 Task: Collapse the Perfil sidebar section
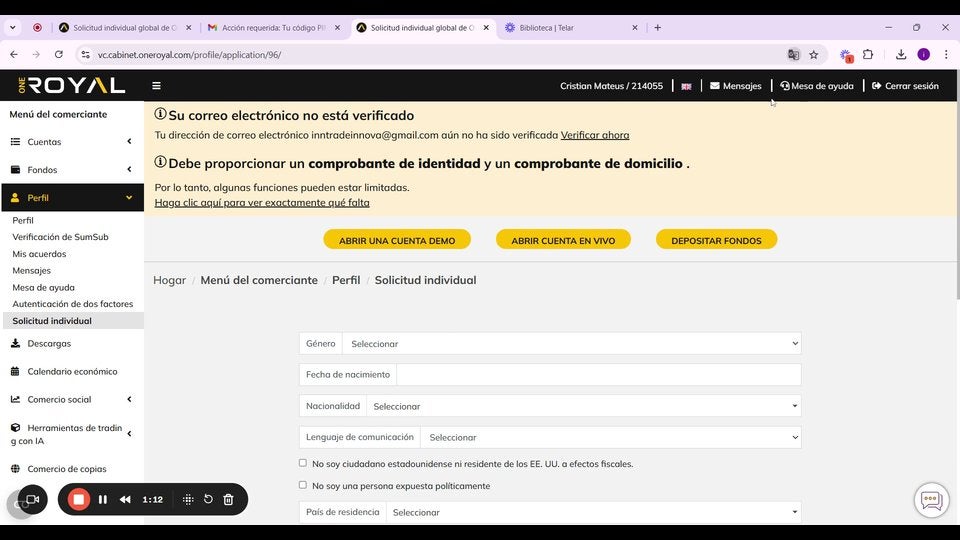click(72, 198)
